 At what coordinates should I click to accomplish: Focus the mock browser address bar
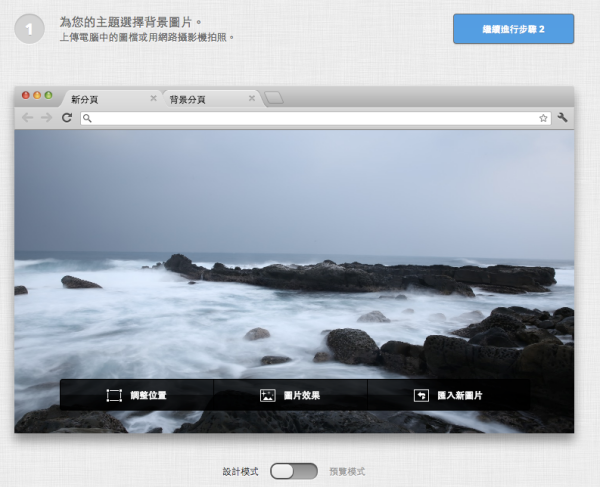pyautogui.click(x=316, y=118)
